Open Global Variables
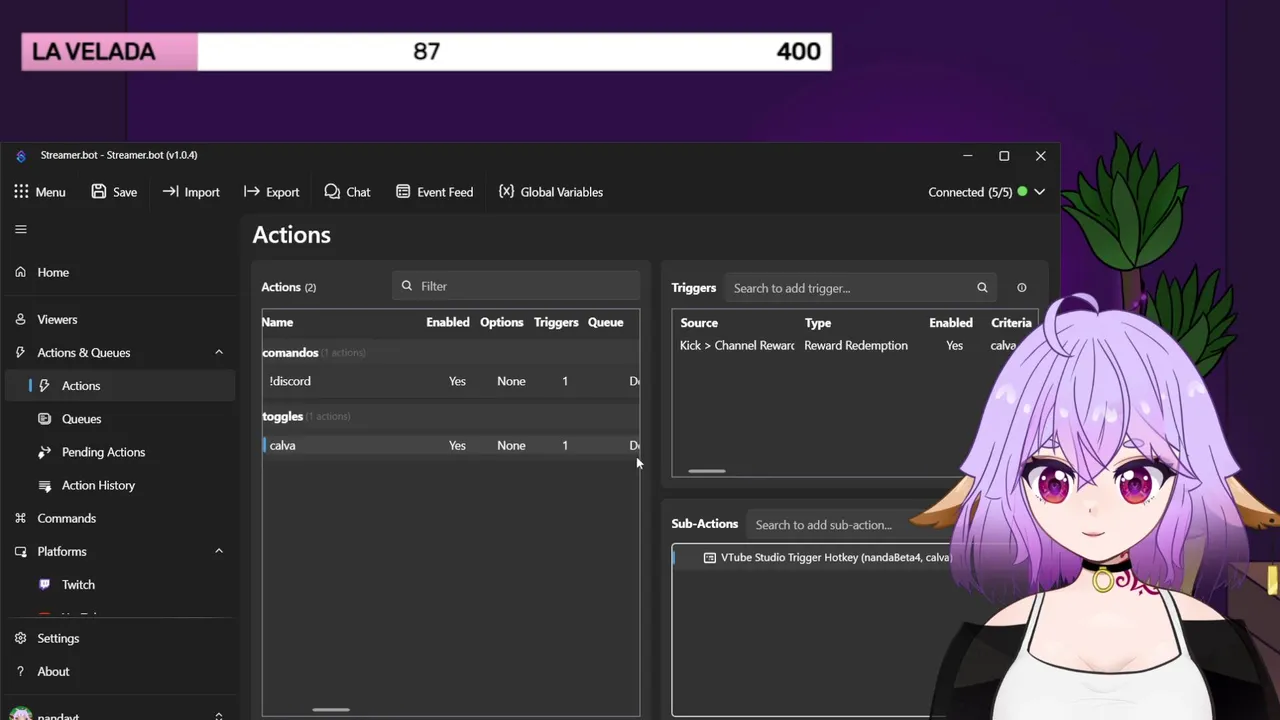Viewport: 1280px width, 720px height. click(551, 192)
